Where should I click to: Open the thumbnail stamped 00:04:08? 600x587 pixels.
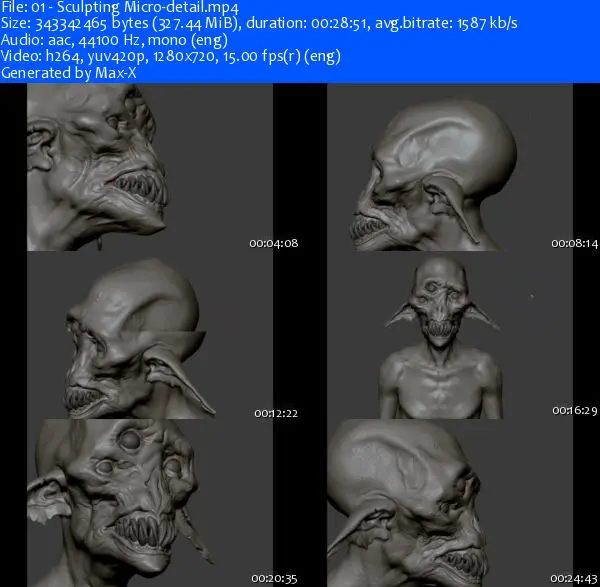coord(150,167)
